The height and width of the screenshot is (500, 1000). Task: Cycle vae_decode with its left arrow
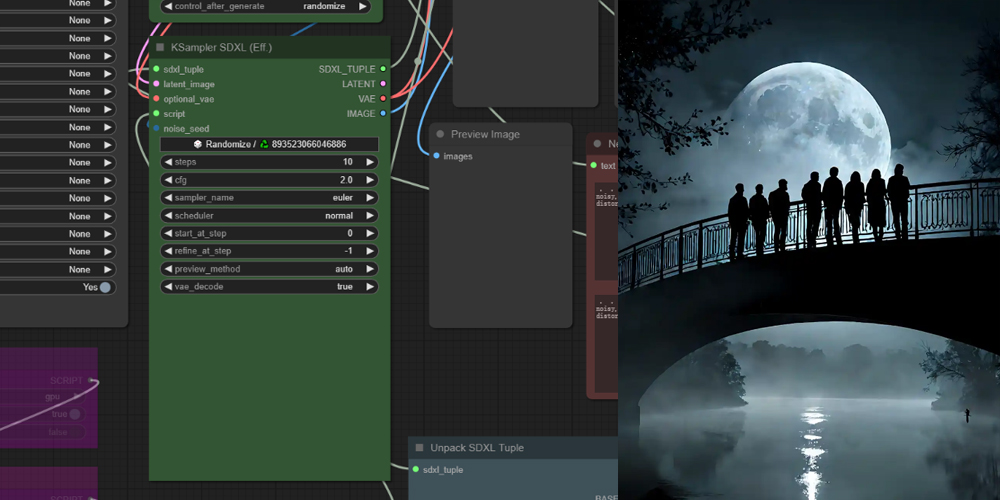168,287
